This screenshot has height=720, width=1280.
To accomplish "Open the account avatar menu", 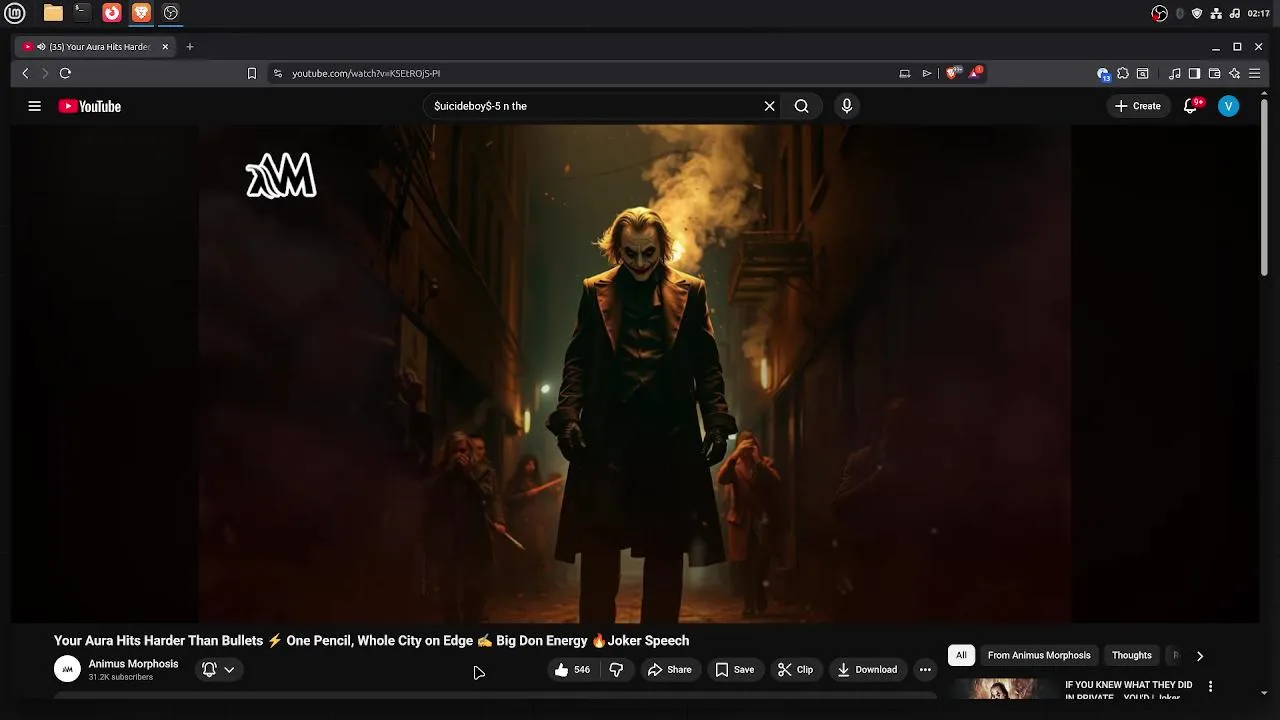I will point(1229,106).
